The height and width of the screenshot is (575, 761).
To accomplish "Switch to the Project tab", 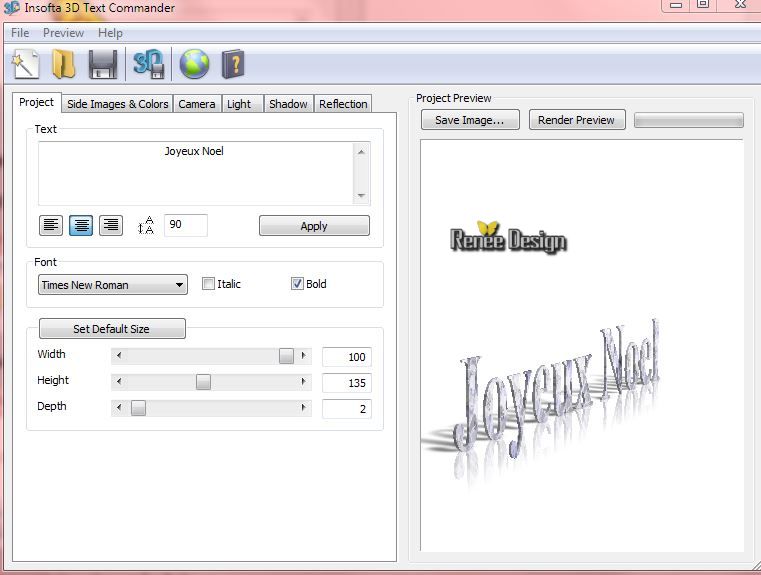I will point(36,102).
